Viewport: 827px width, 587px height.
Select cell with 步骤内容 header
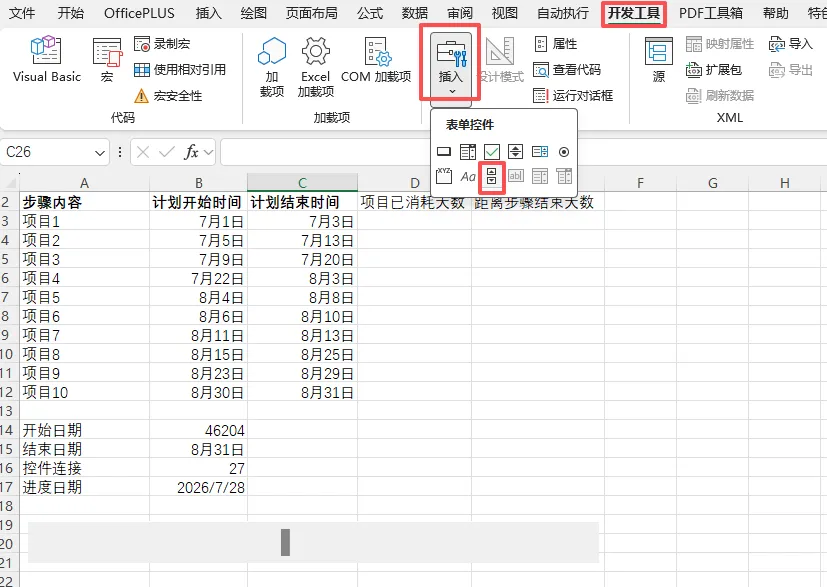(x=84, y=202)
